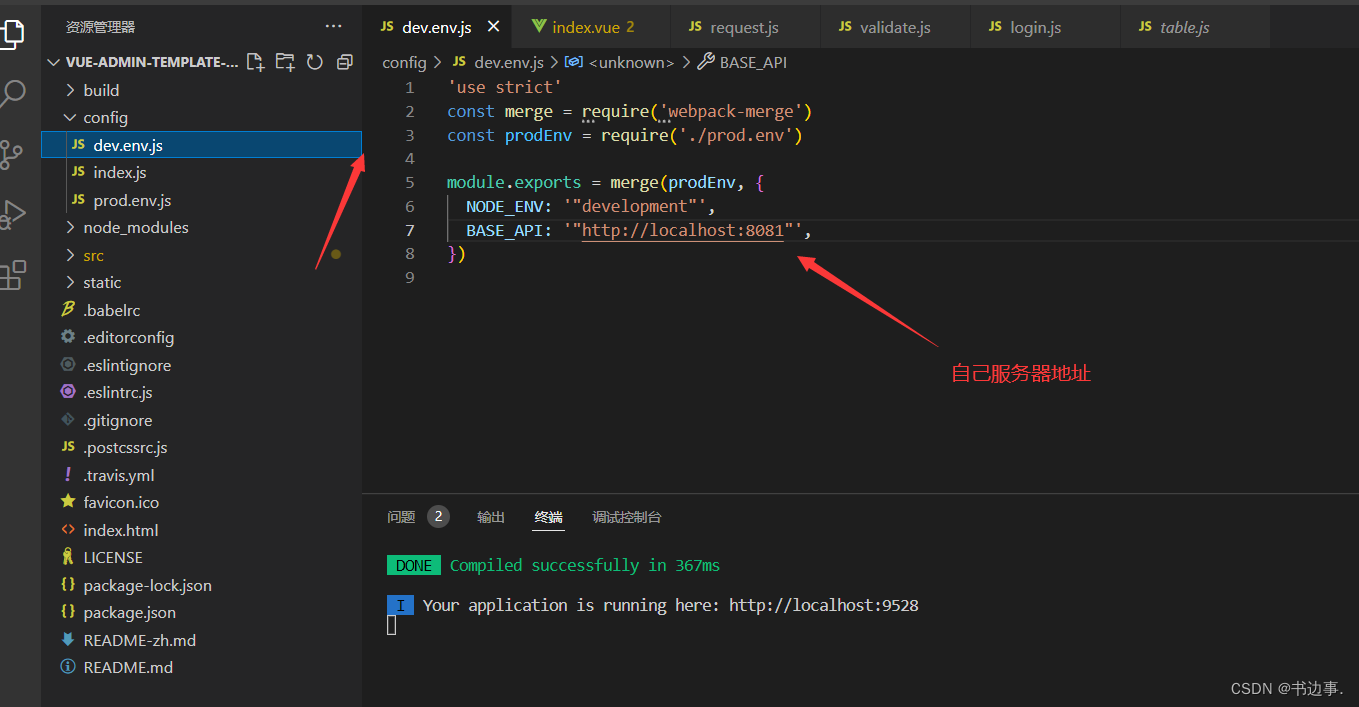Image resolution: width=1359 pixels, height=707 pixels.
Task: Refresh the Explorer file list
Action: 315,61
